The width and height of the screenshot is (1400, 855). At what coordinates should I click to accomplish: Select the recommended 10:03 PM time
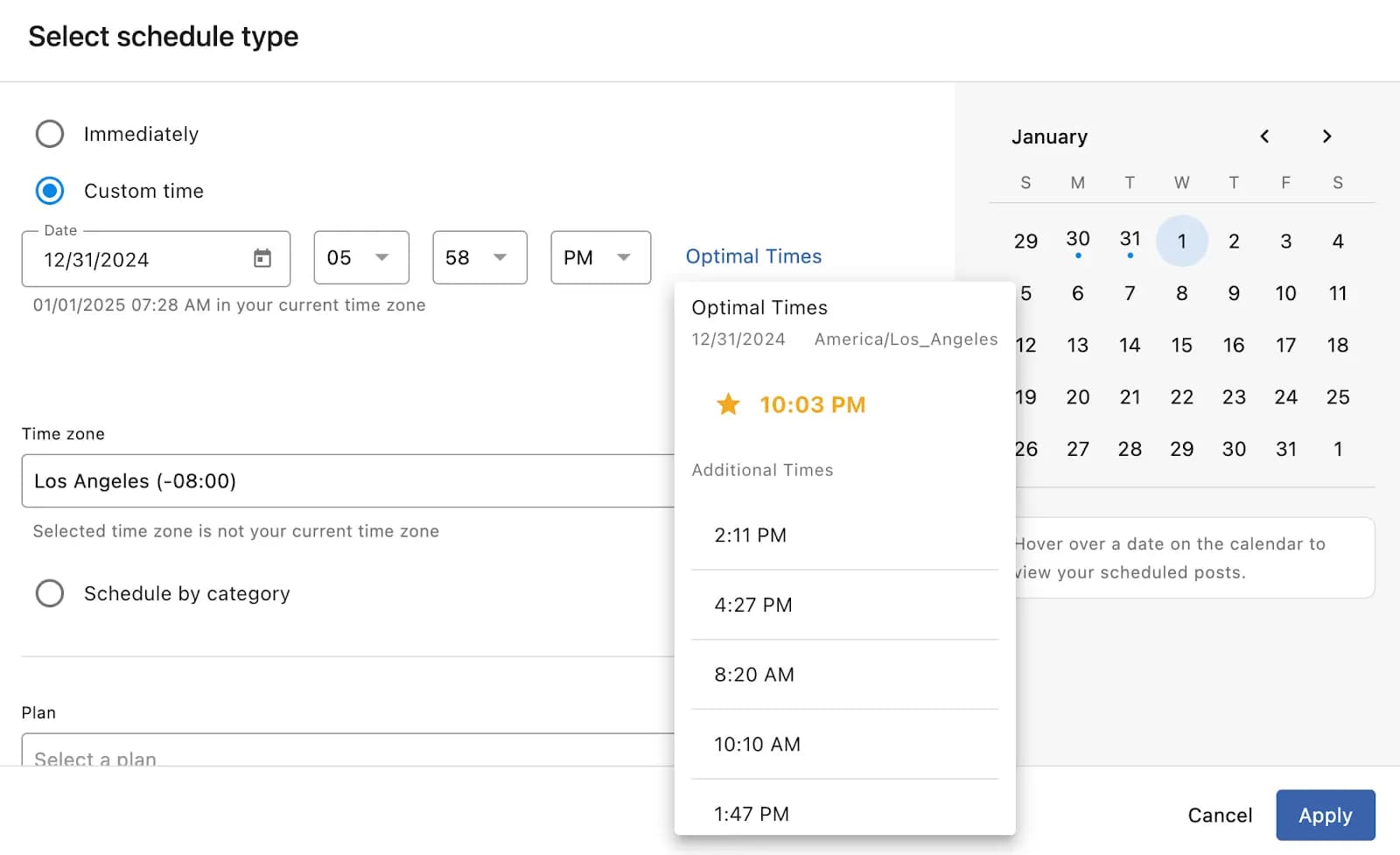tap(812, 404)
